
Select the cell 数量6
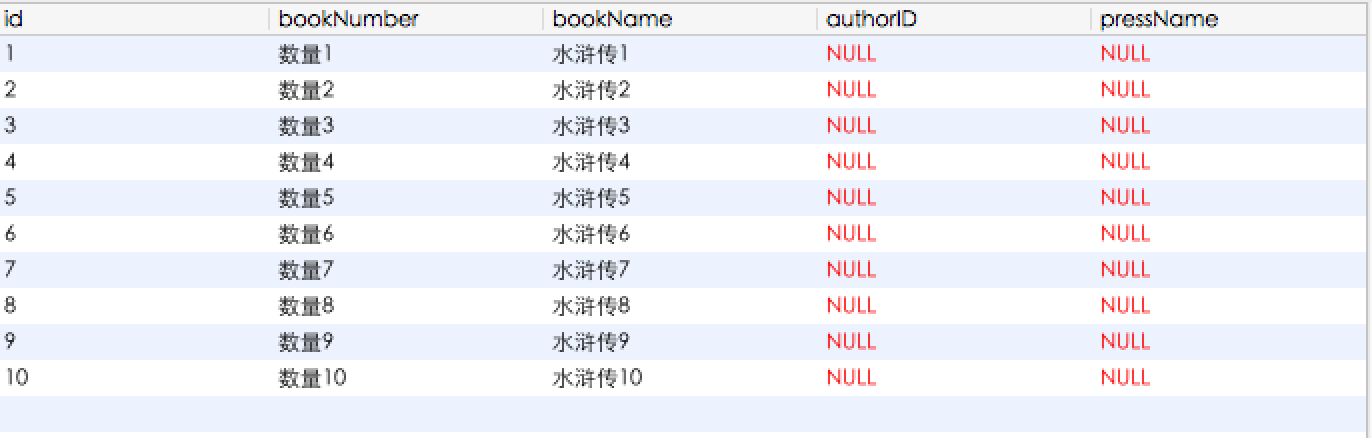coord(407,234)
